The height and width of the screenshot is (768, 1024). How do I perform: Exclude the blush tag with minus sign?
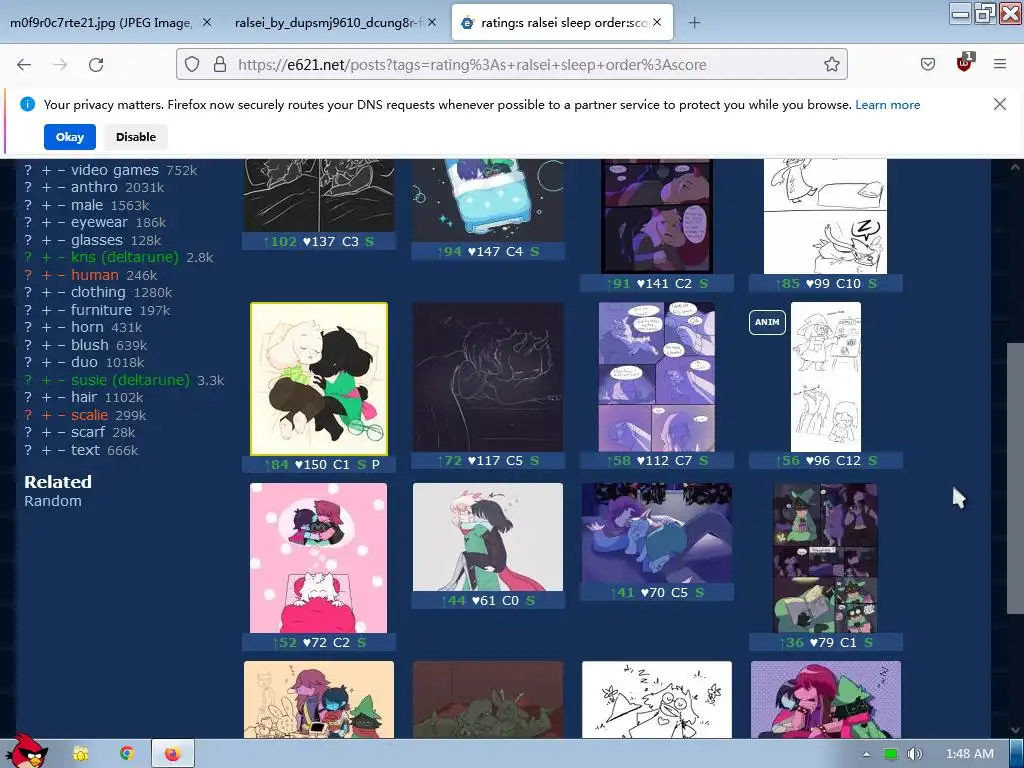(61, 345)
